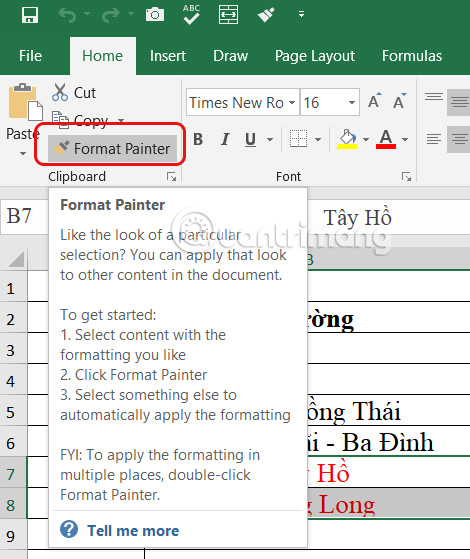470x559 pixels.
Task: Click the Copy button
Action: [80, 121]
